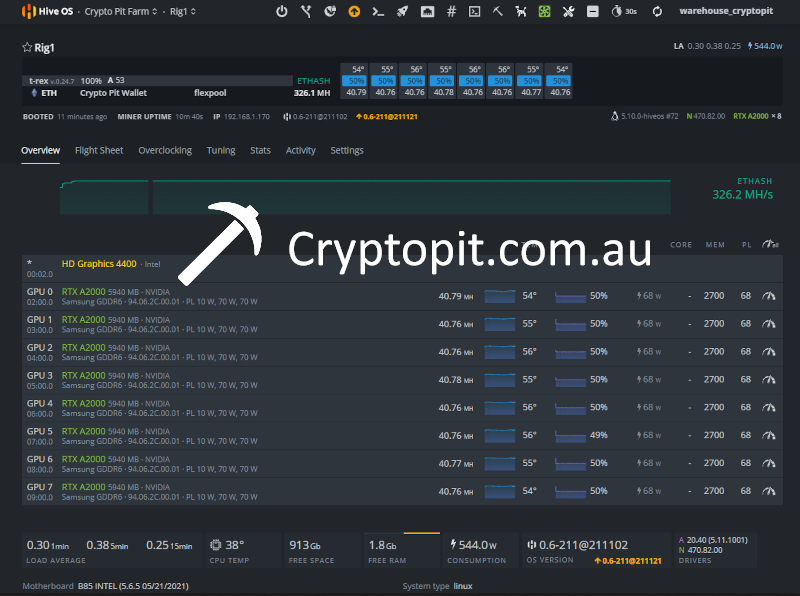This screenshot has width=800, height=596.
Task: Open the Settings tab
Action: (x=347, y=151)
